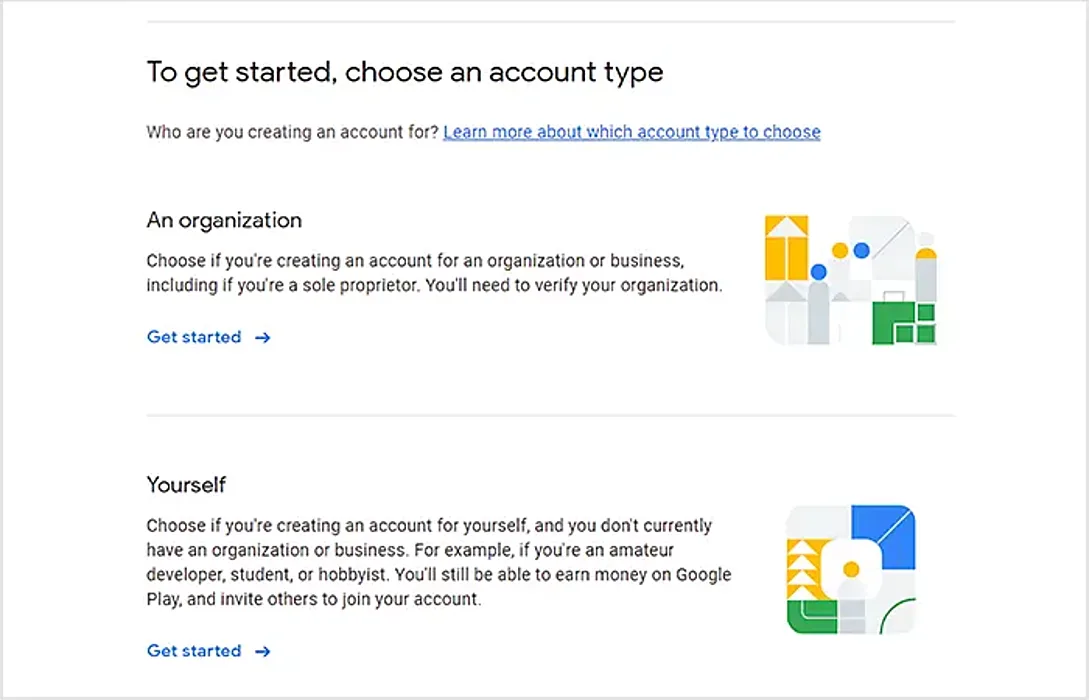1089x700 pixels.
Task: Click the organization buildings illustration
Action: pos(850,281)
